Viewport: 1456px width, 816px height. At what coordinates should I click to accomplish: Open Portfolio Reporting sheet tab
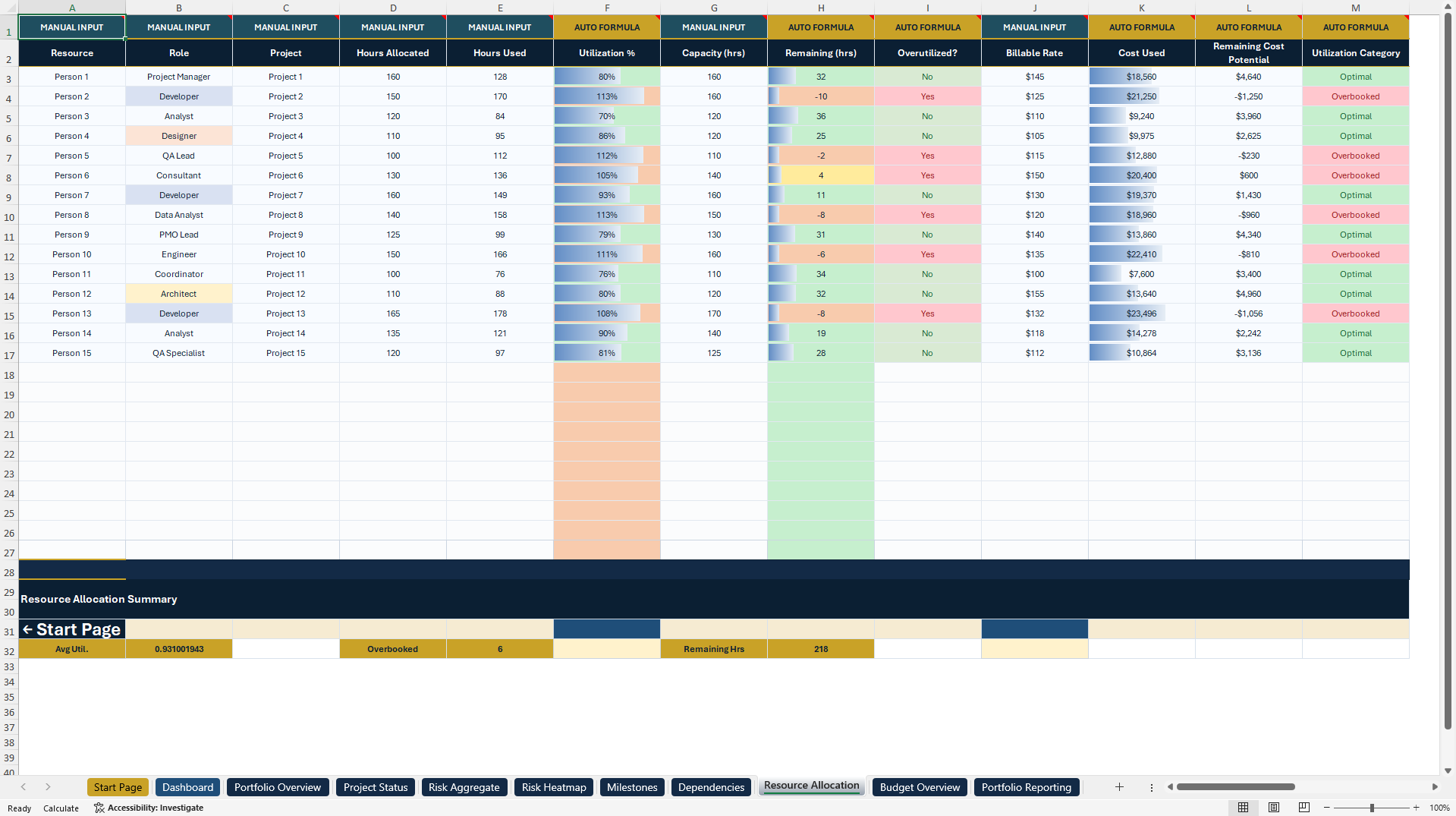point(1026,787)
